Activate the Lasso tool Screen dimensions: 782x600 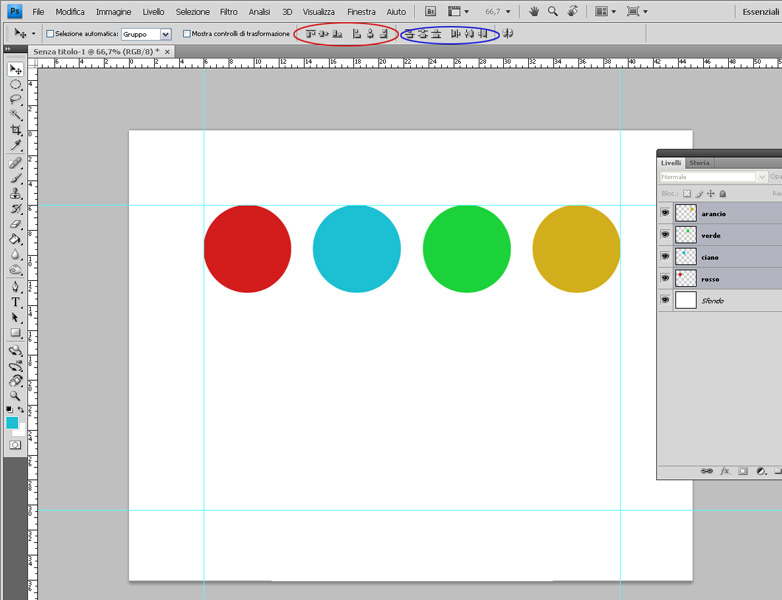click(16, 100)
